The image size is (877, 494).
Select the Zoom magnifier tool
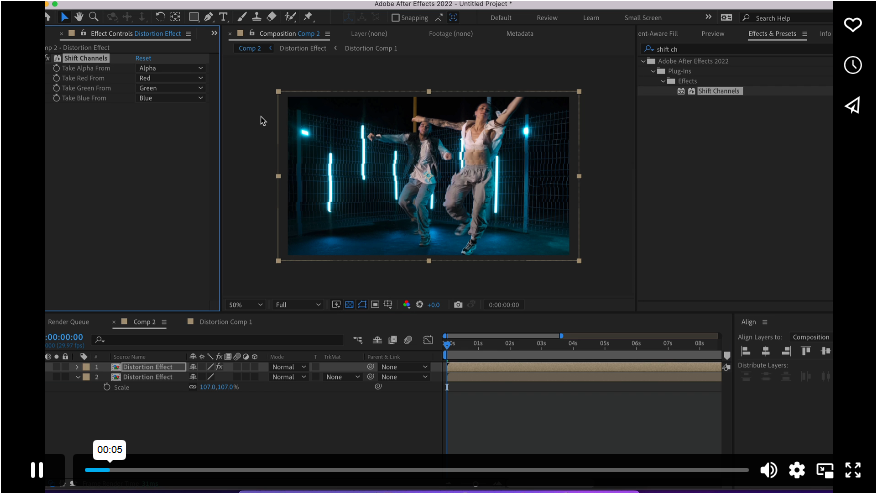[93, 17]
